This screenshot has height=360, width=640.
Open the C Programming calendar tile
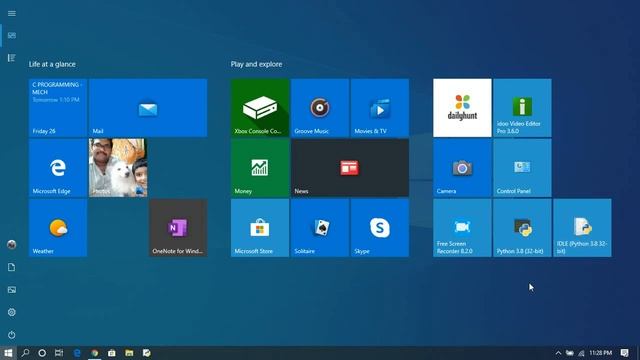[58, 108]
